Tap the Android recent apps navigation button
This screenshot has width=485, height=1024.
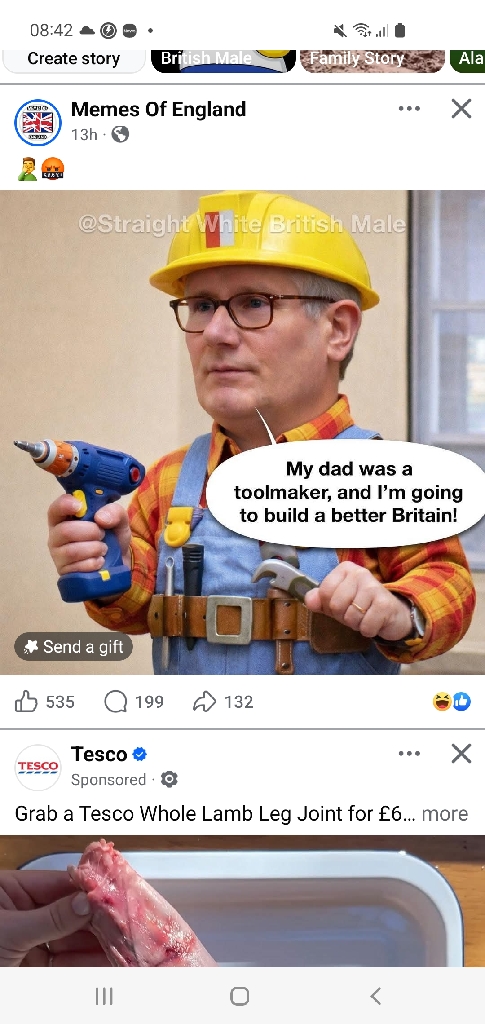(x=104, y=996)
